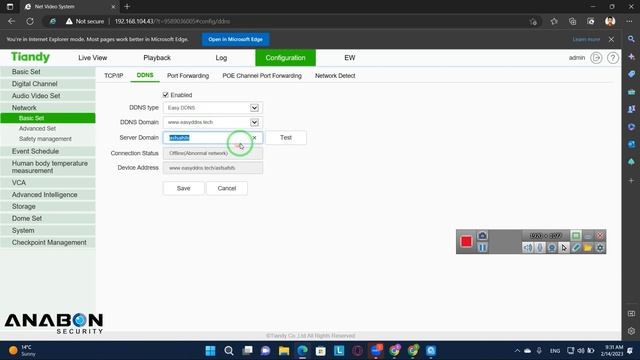This screenshot has width=640, height=360.
Task: Expand the Digital Channel sidebar section
Action: coord(48,84)
